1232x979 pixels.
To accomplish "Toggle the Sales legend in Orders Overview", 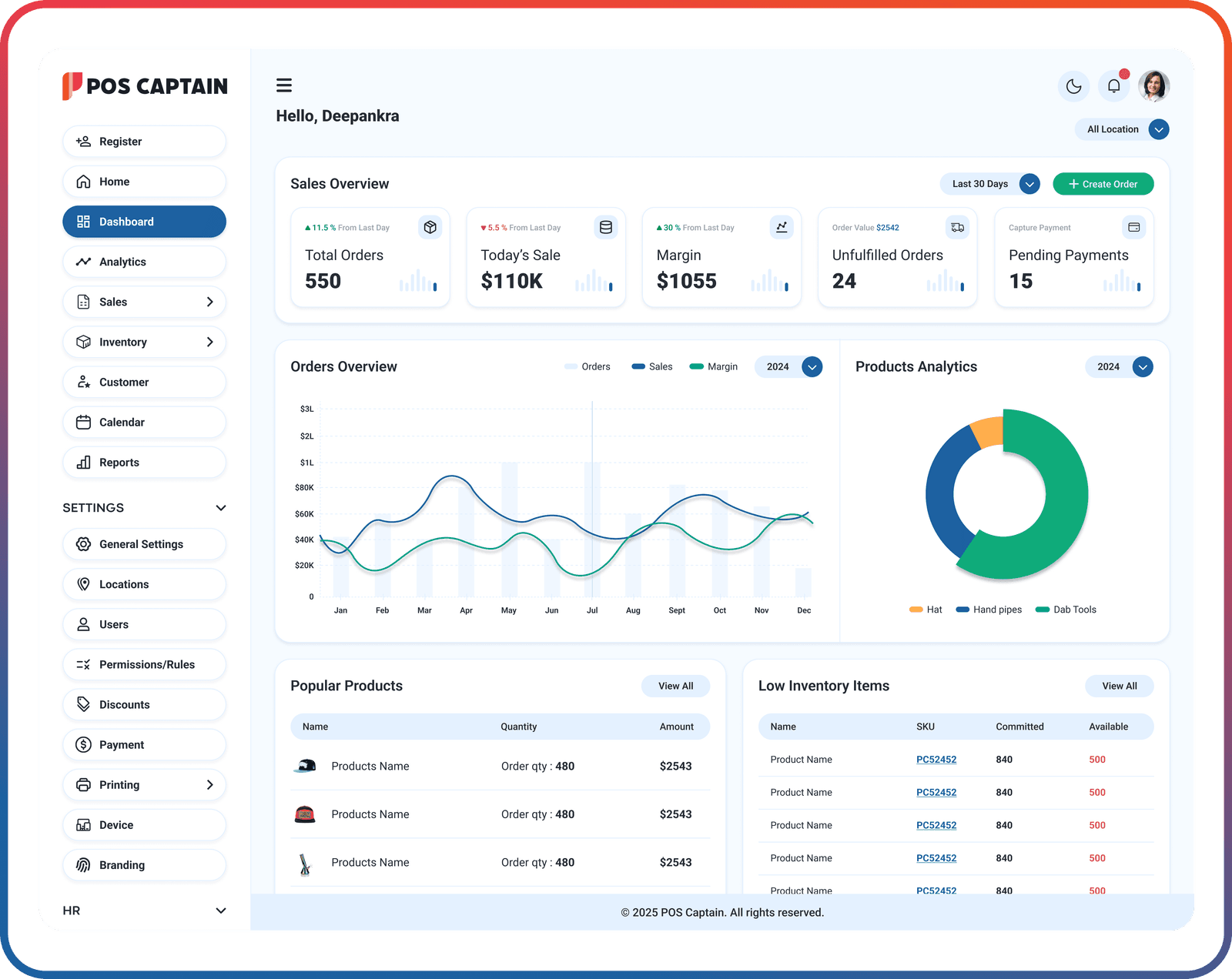I will point(651,366).
